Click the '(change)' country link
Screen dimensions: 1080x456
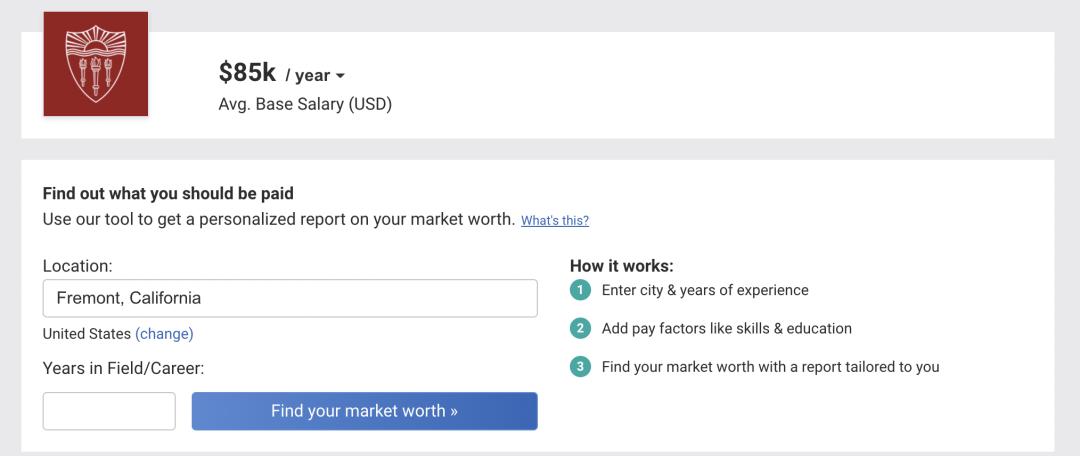click(164, 334)
